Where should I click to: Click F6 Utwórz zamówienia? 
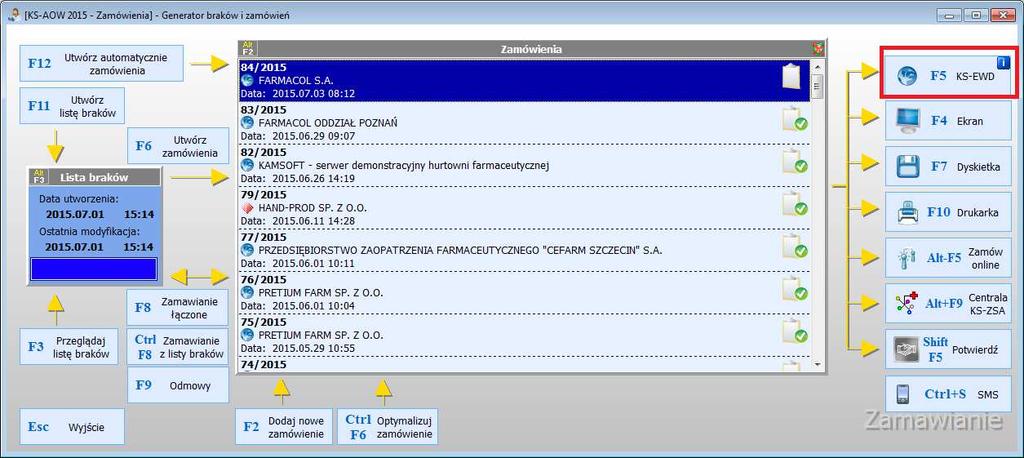pyautogui.click(x=178, y=145)
